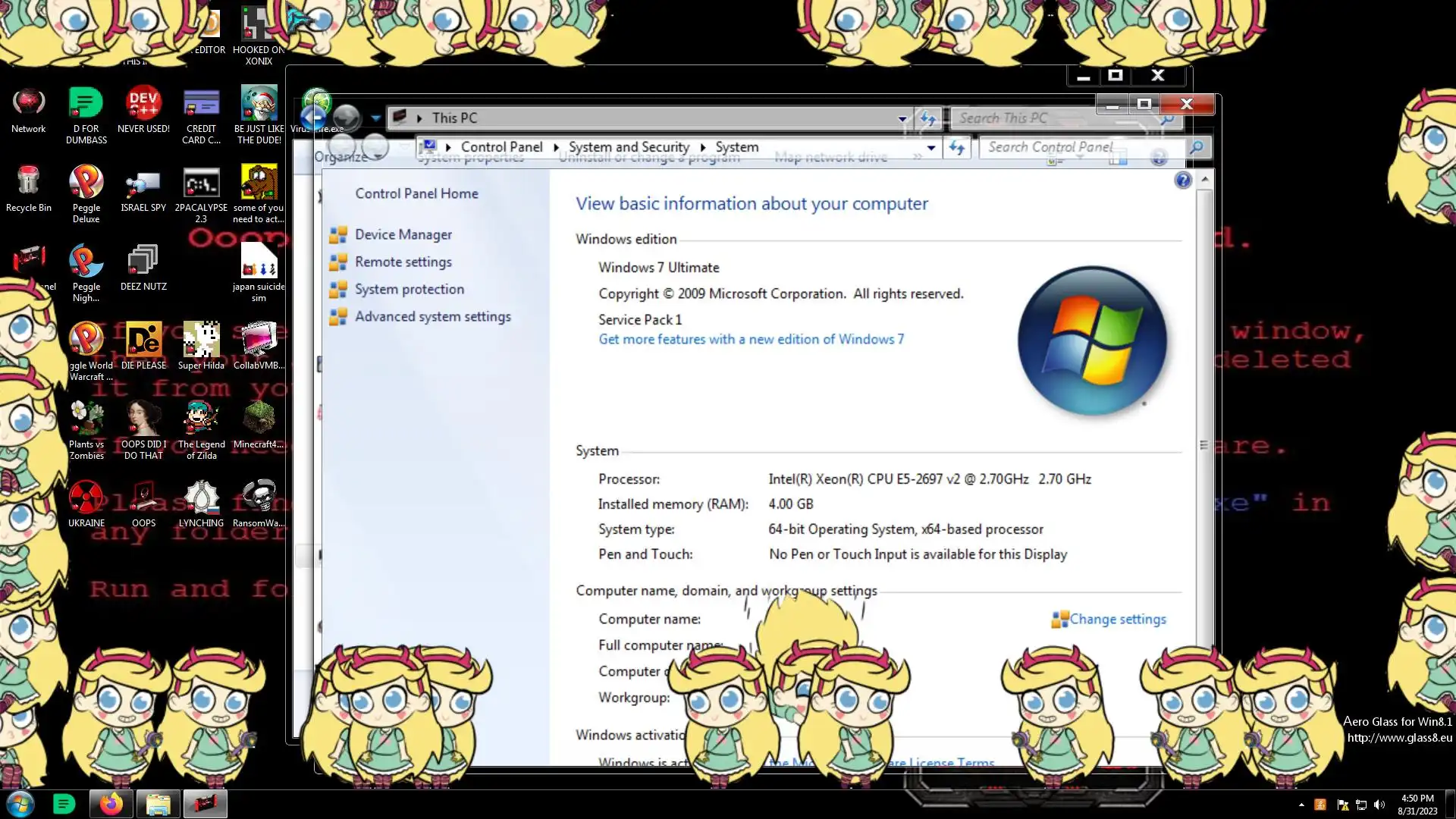
Task: Open Device Manager link
Action: [x=403, y=235]
